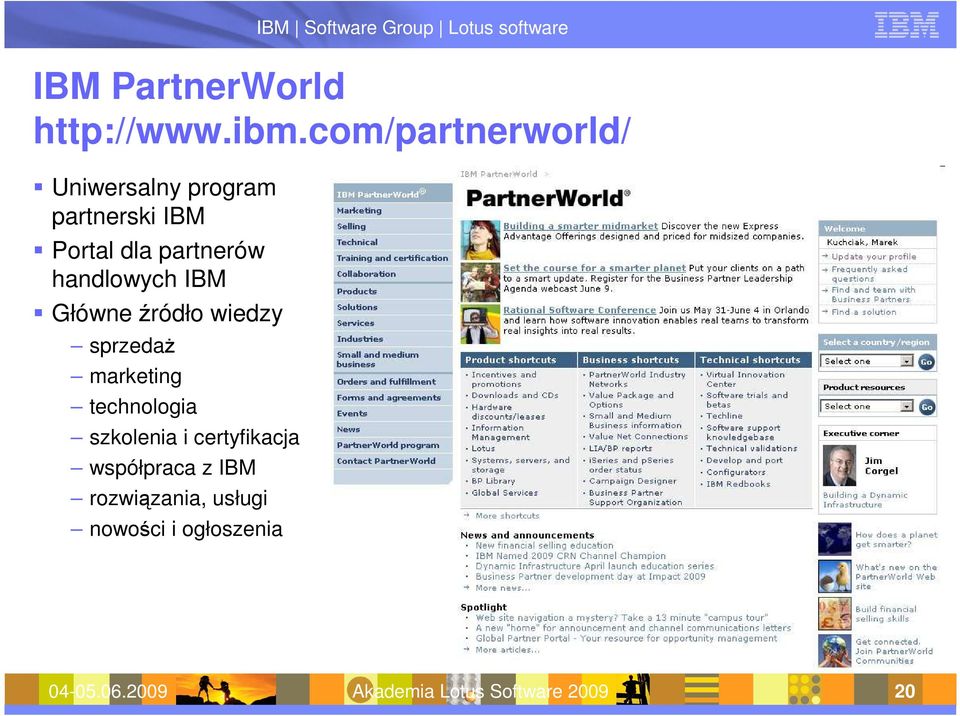Click thumbnail beside smarter planet article
Viewport: 960px width, 716px height.
pos(480,282)
